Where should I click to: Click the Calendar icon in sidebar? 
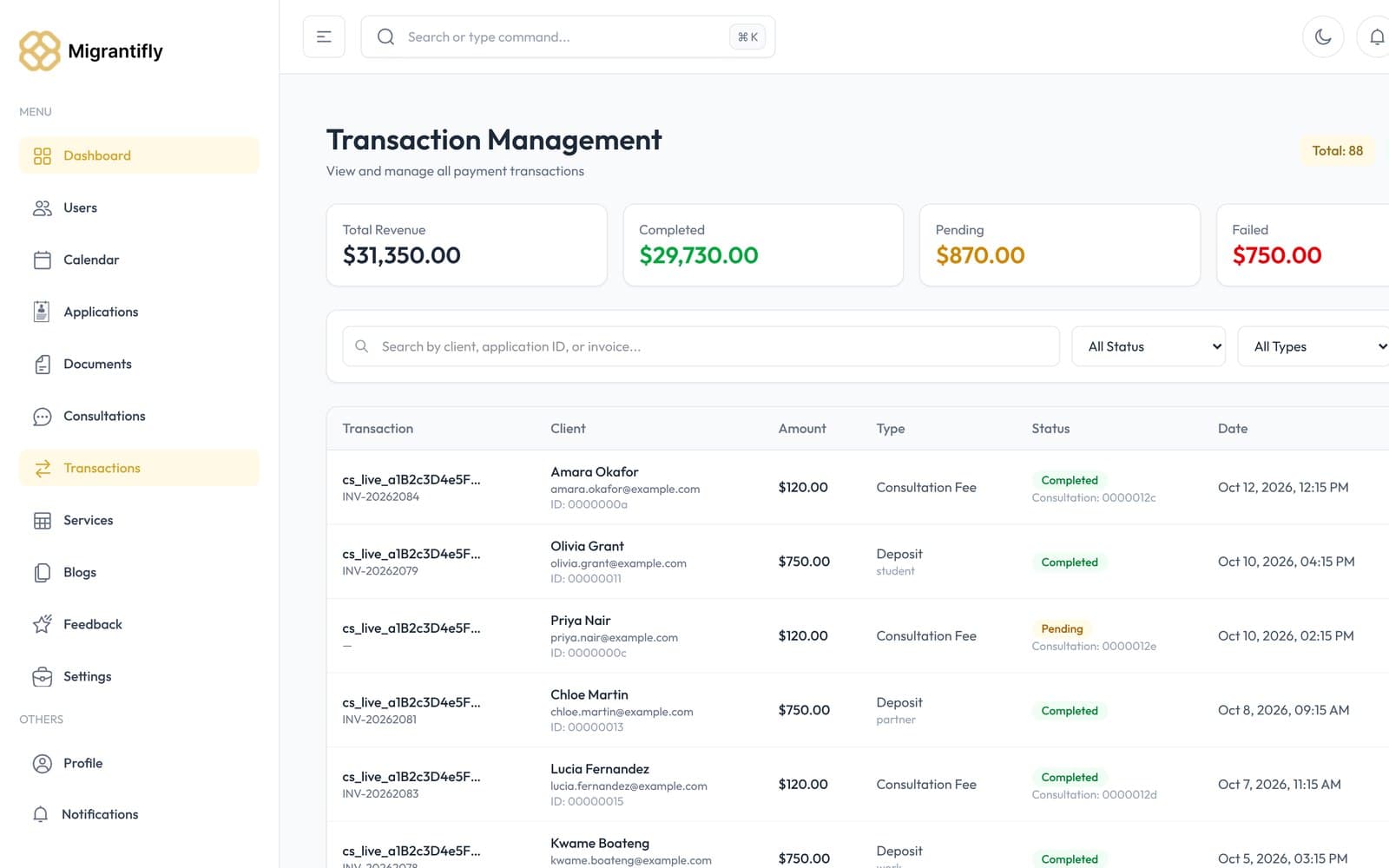coord(42,260)
